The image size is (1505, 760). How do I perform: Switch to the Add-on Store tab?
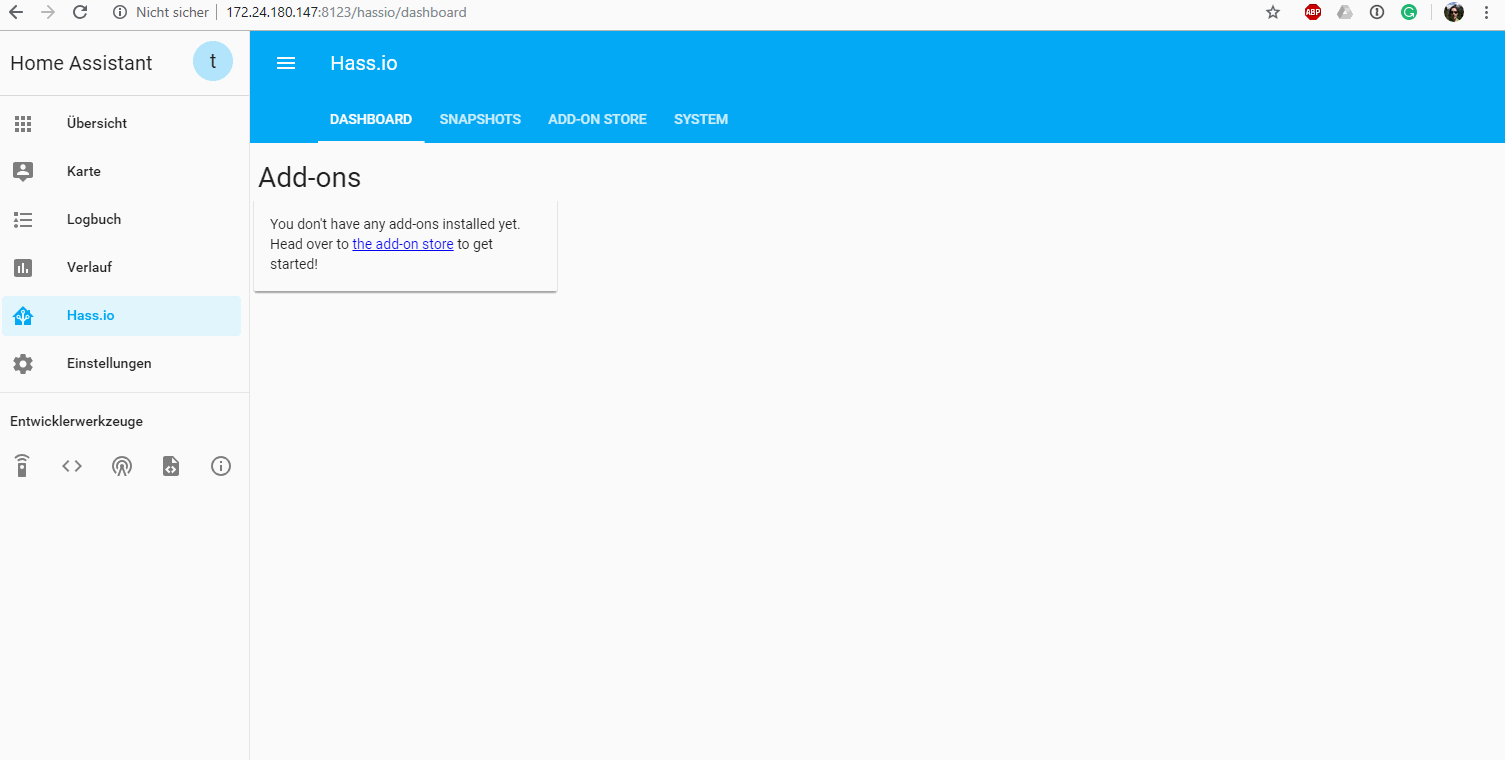point(597,119)
